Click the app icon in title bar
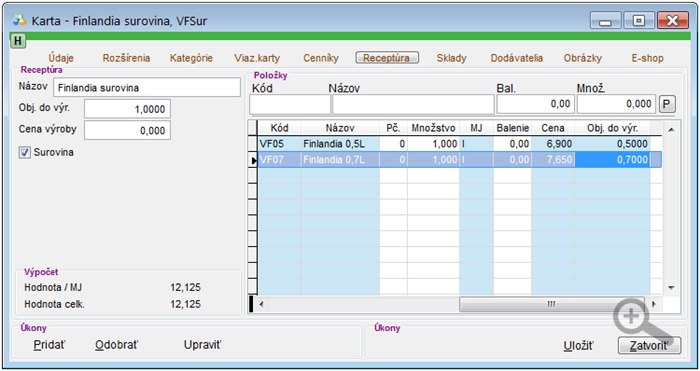The width and height of the screenshot is (700, 371). click(x=20, y=21)
